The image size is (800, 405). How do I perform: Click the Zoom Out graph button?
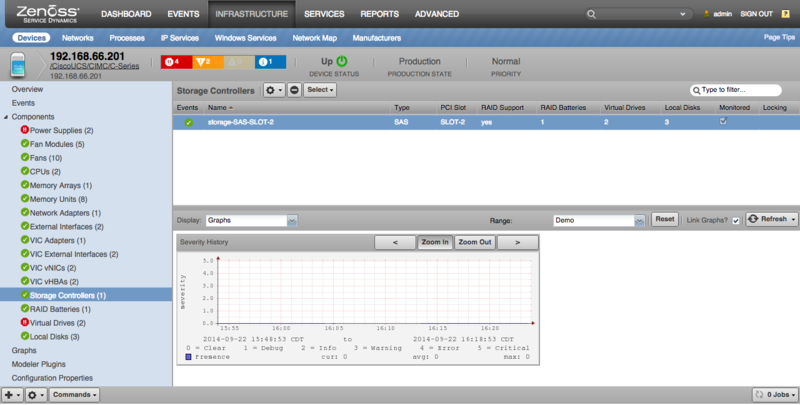click(474, 242)
